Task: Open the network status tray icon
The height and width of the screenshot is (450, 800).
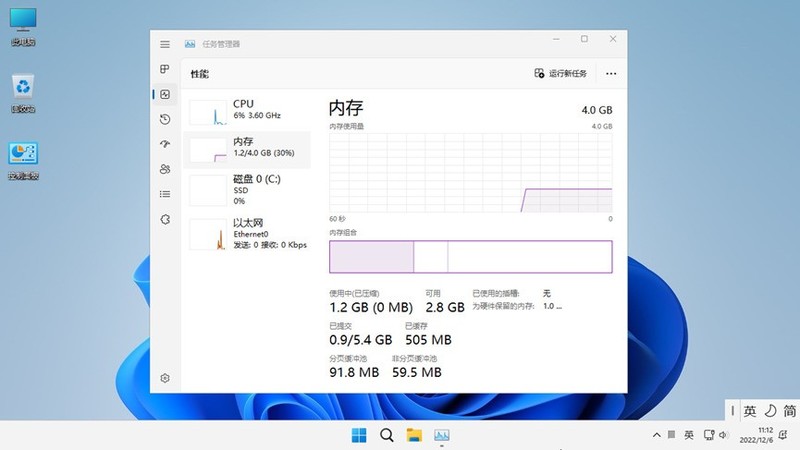Action: coord(709,435)
